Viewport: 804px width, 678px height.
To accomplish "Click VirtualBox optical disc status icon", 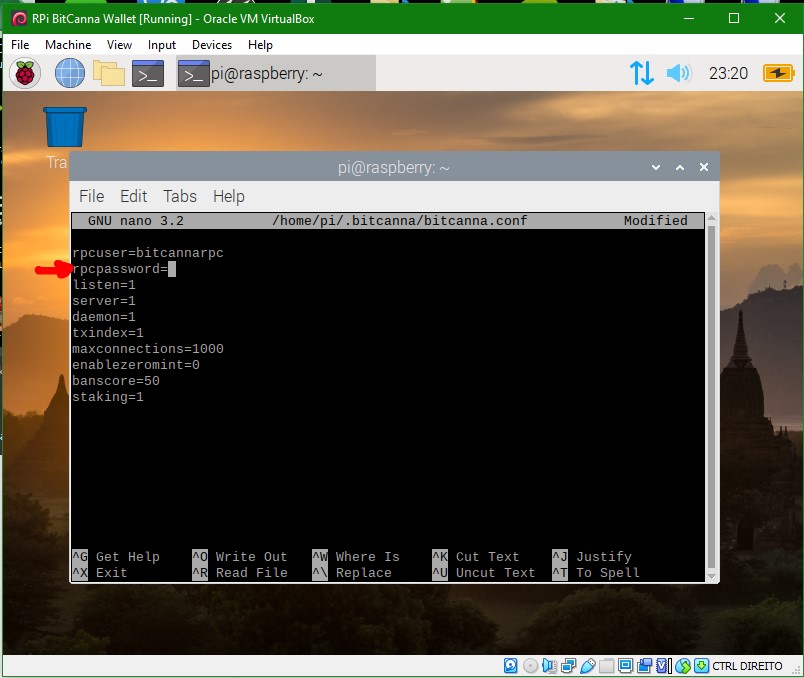I will pyautogui.click(x=531, y=666).
